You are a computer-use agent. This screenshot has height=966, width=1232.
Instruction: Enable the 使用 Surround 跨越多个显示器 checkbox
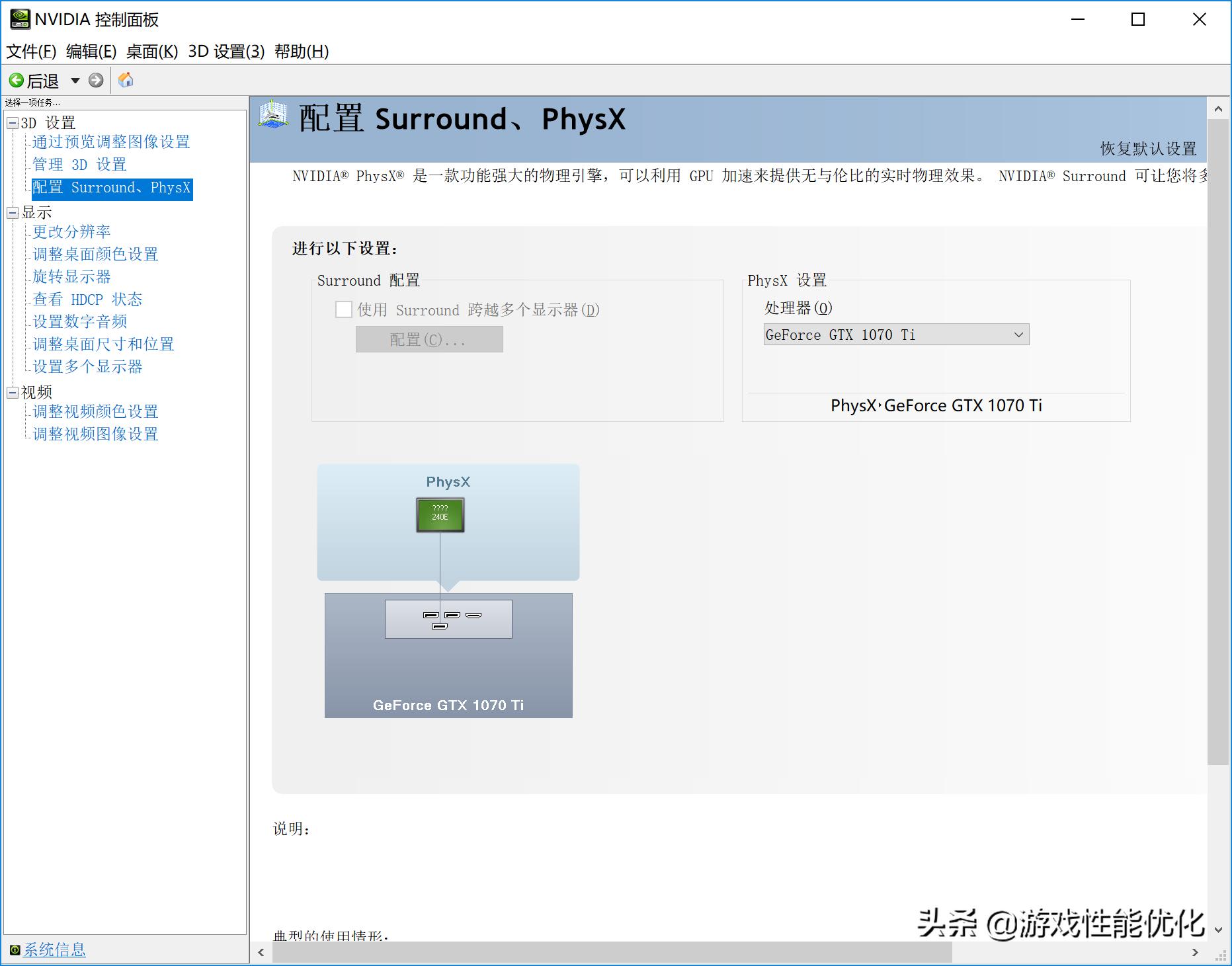[x=344, y=309]
